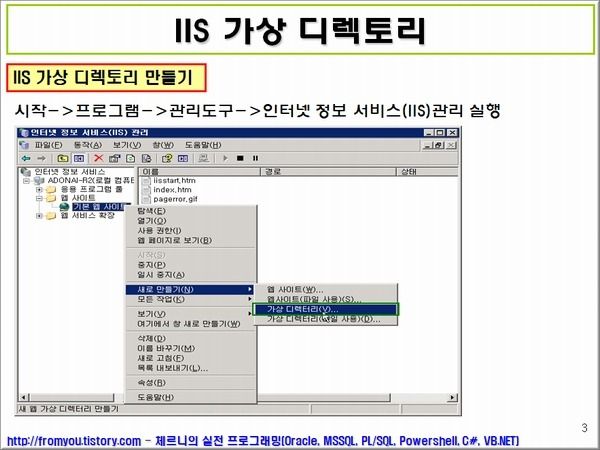This screenshot has width=600, height=450.
Task: Select 웹사이트(파일 사용)(S)... in submenu
Action: point(326,299)
